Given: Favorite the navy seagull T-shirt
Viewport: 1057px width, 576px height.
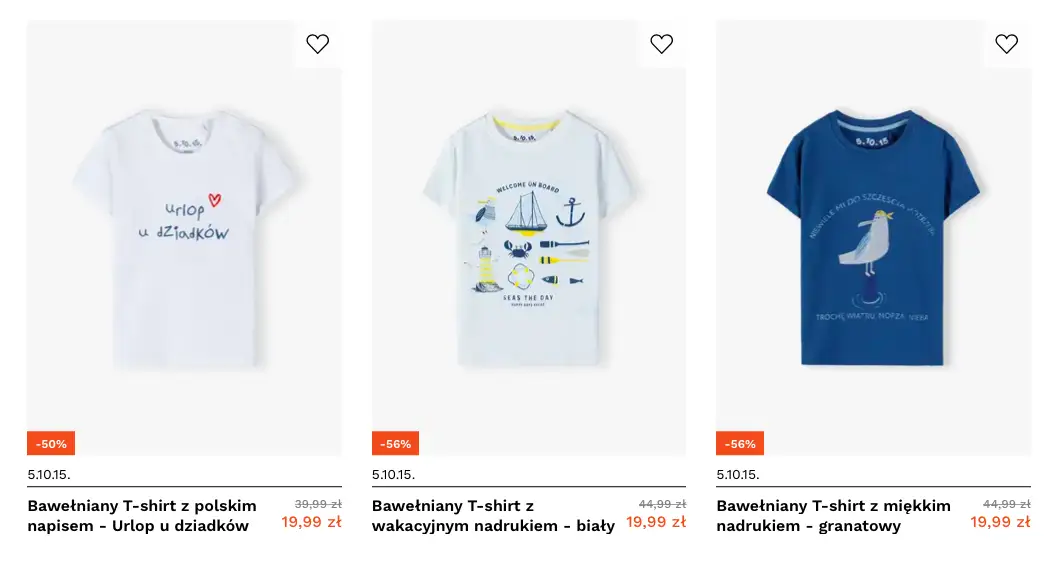Looking at the screenshot, I should pyautogui.click(x=1006, y=44).
